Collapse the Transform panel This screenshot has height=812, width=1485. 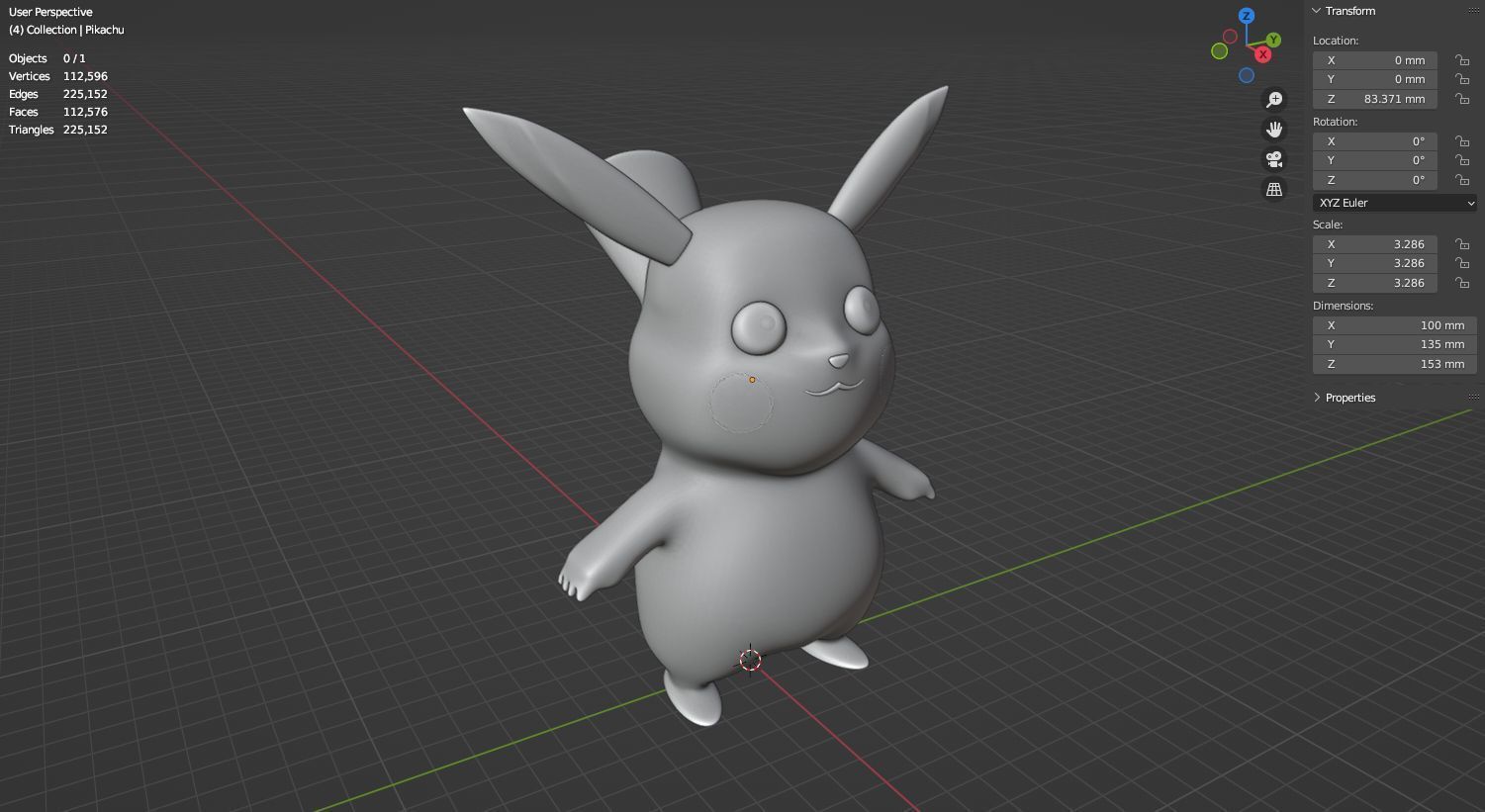click(1317, 11)
